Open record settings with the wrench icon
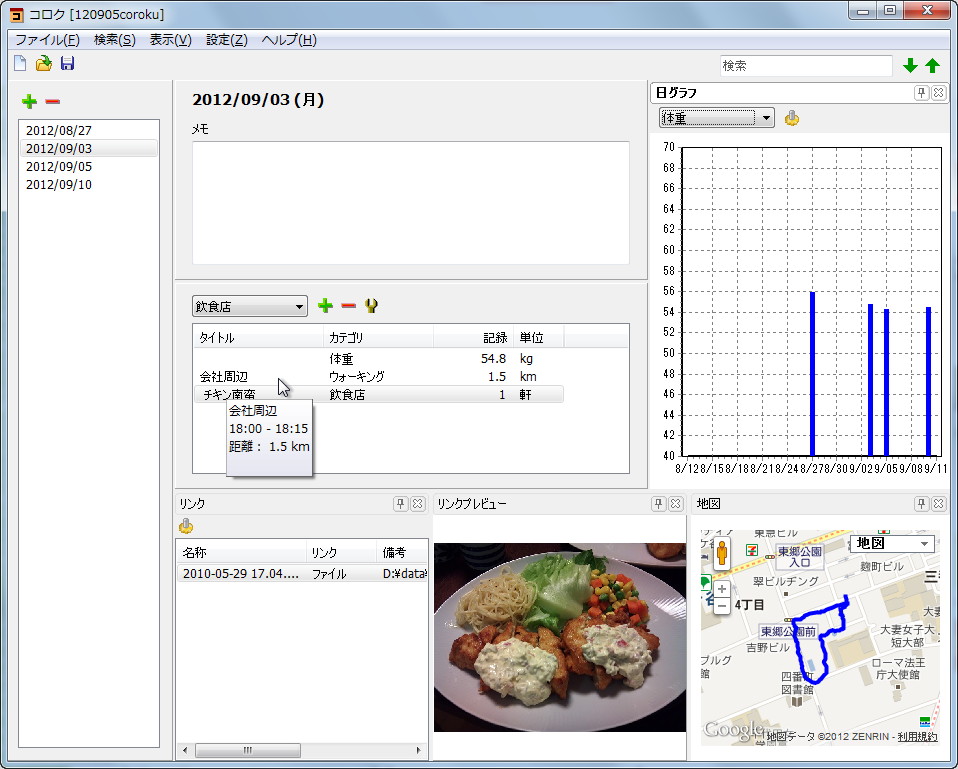Viewport: 958px width, 769px height. coord(371,306)
